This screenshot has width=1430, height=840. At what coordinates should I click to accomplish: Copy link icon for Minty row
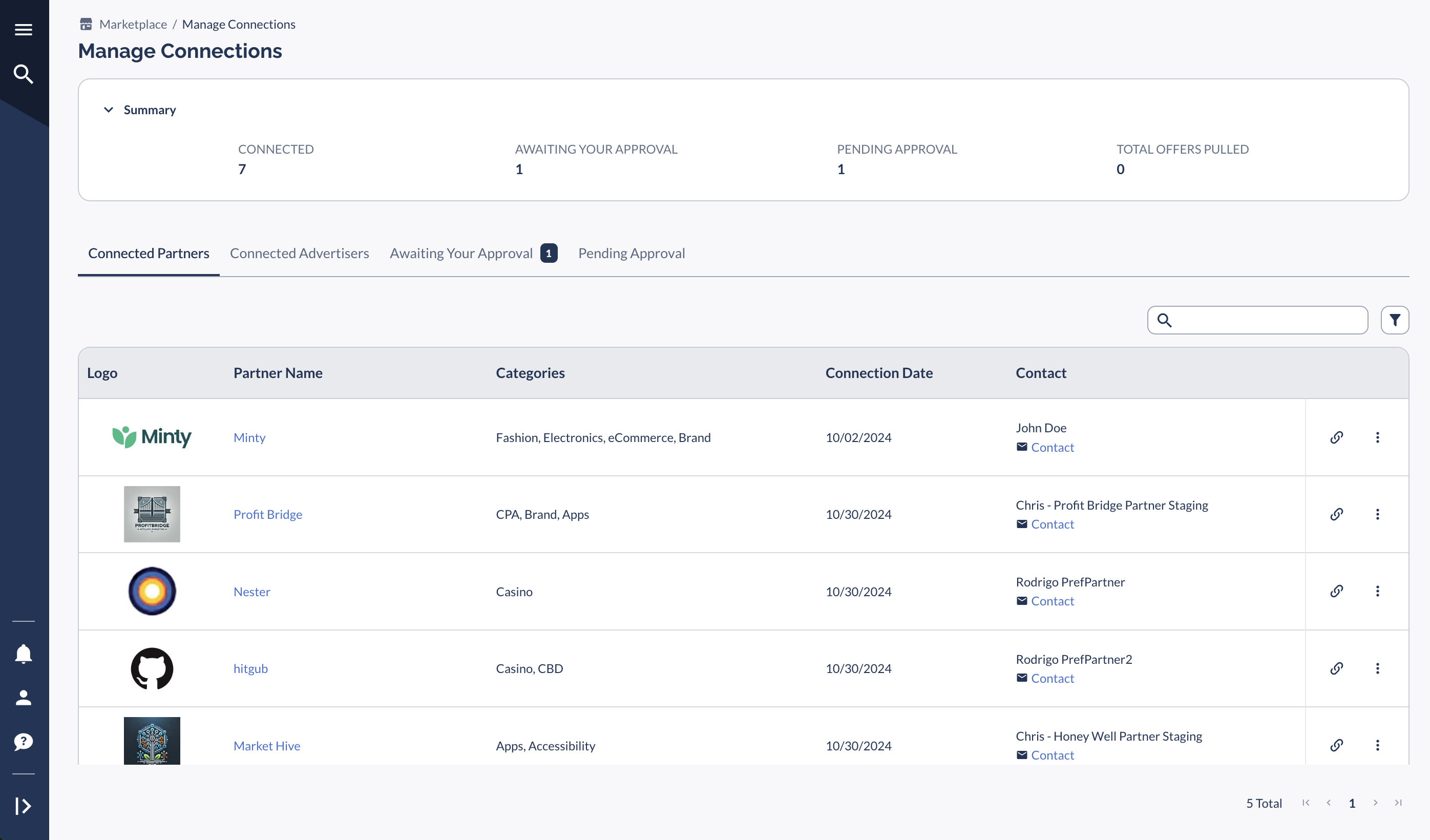(1336, 437)
